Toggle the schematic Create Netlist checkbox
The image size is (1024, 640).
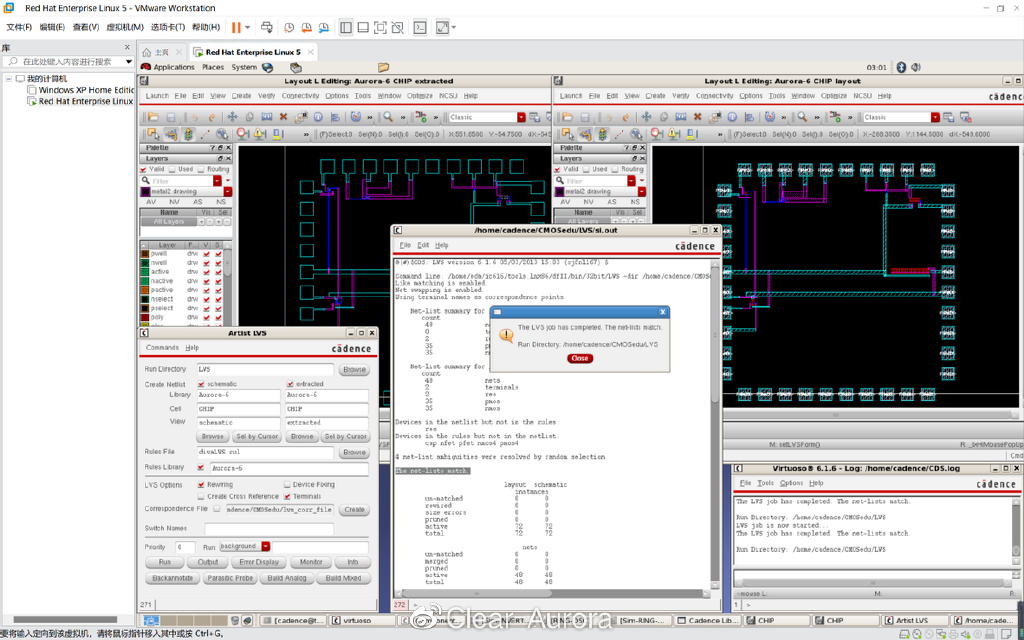[x=201, y=384]
